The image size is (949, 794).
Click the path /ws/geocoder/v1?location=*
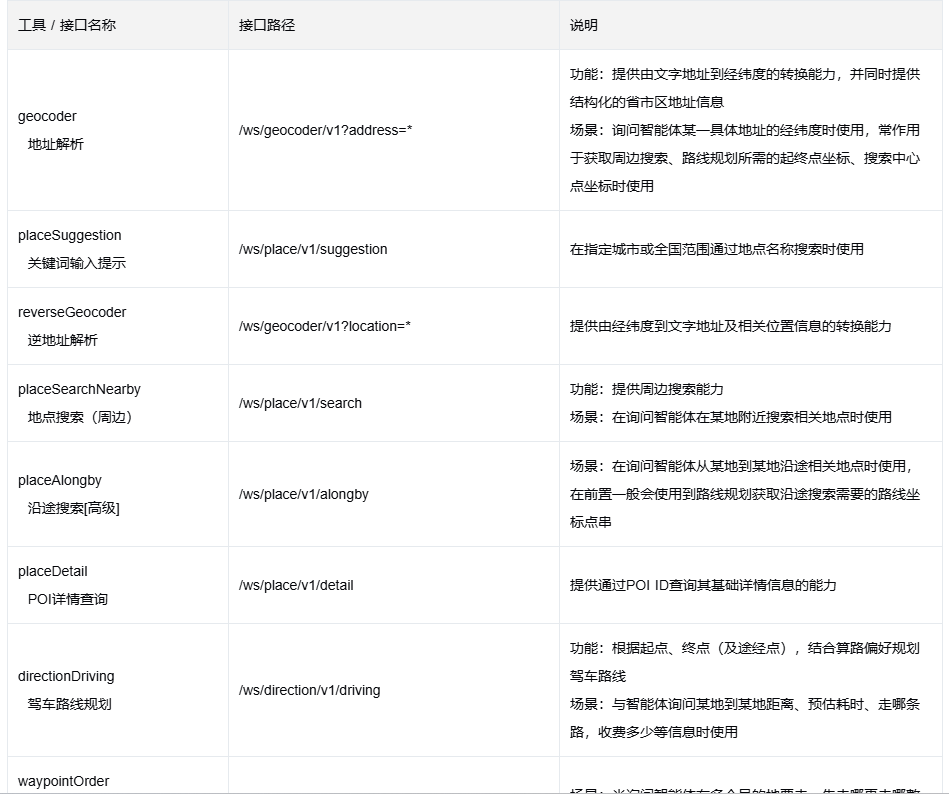[325, 326]
